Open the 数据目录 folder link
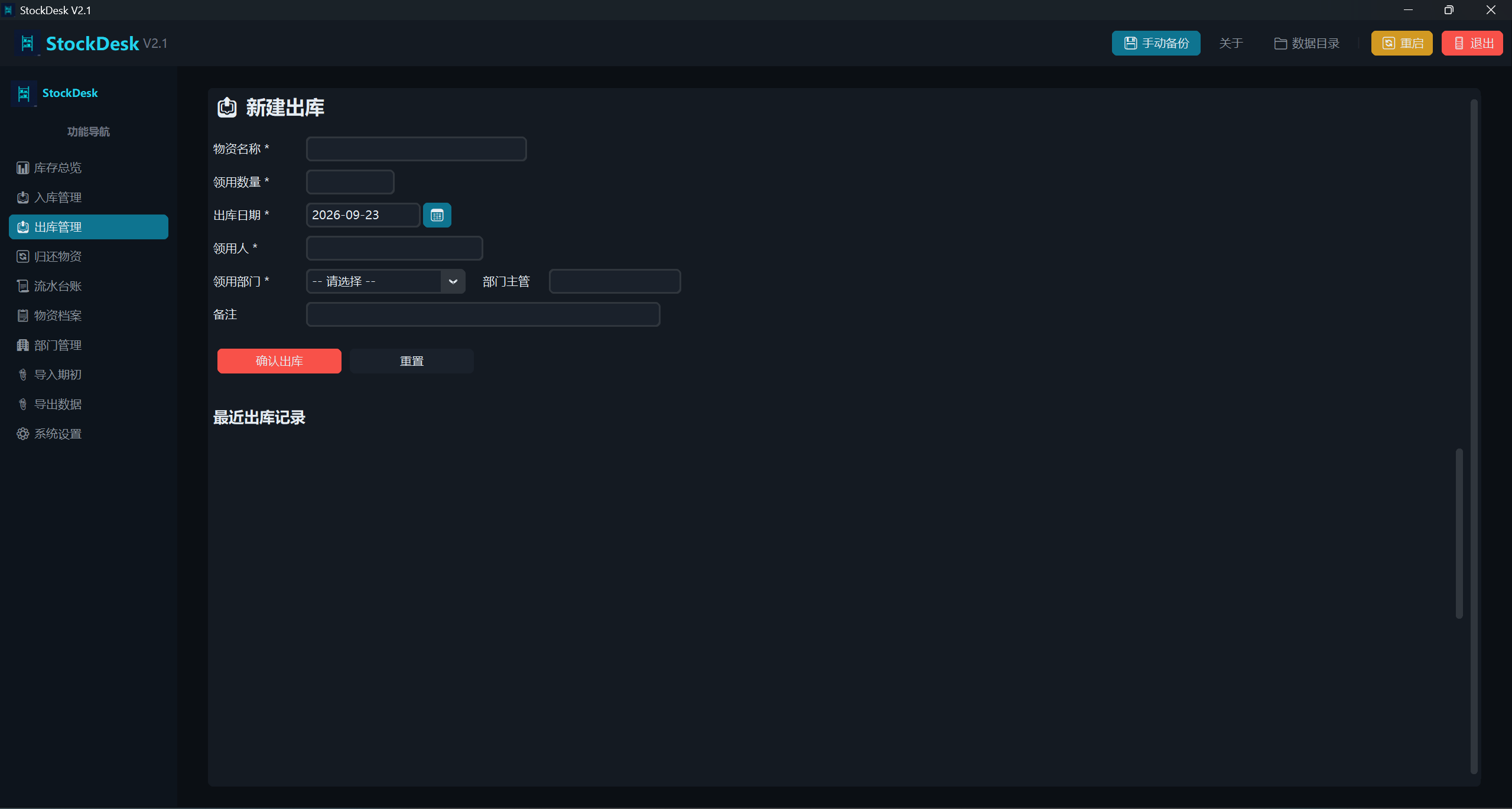 (1306, 43)
